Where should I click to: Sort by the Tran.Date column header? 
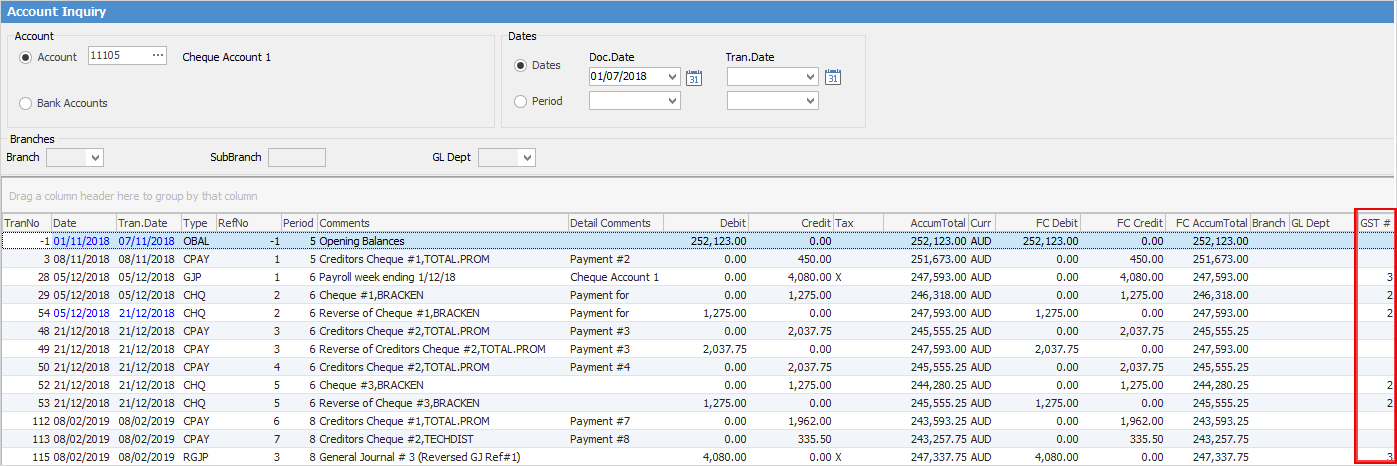coord(148,223)
